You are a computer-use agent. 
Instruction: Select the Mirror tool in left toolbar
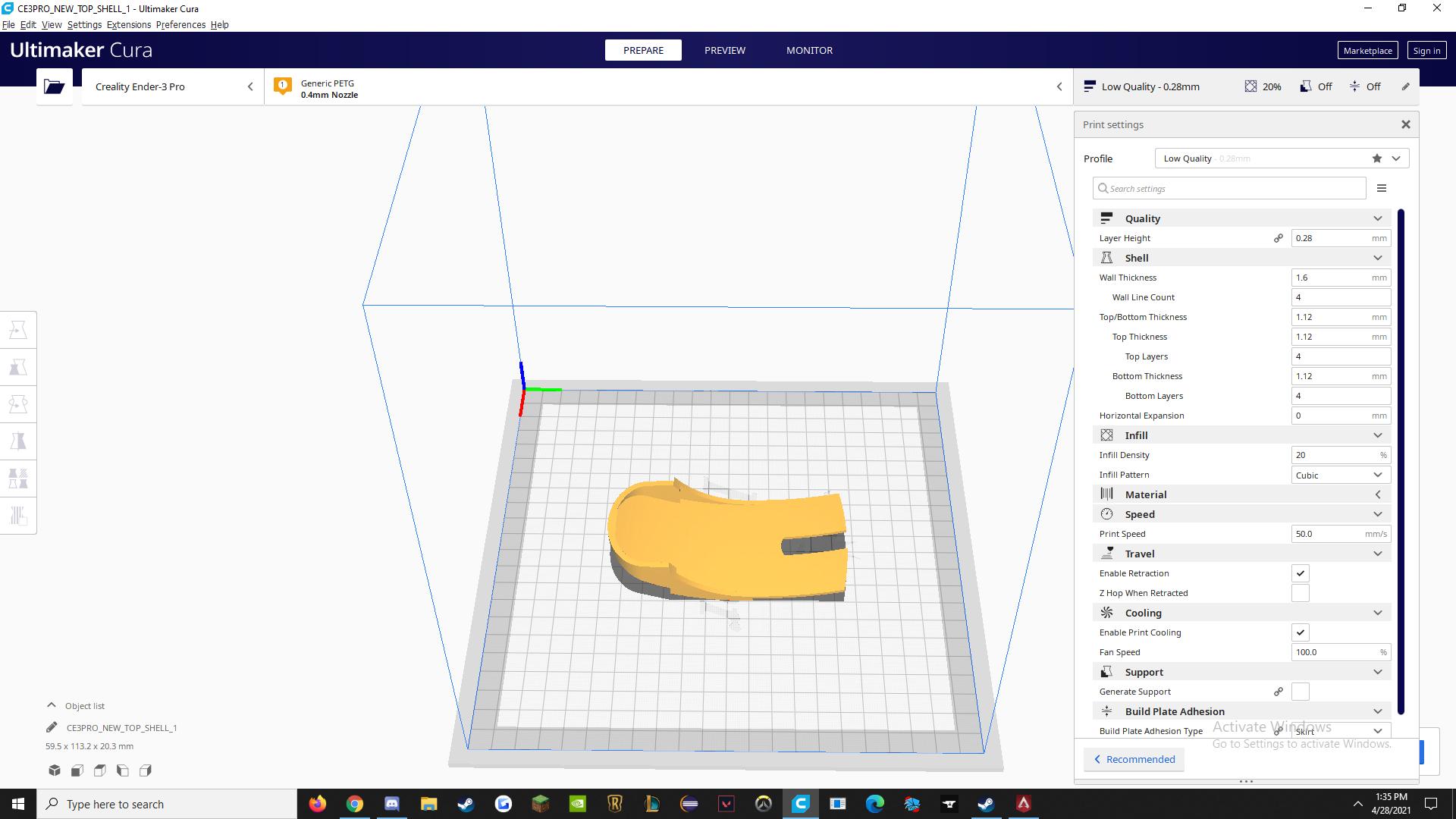(18, 441)
